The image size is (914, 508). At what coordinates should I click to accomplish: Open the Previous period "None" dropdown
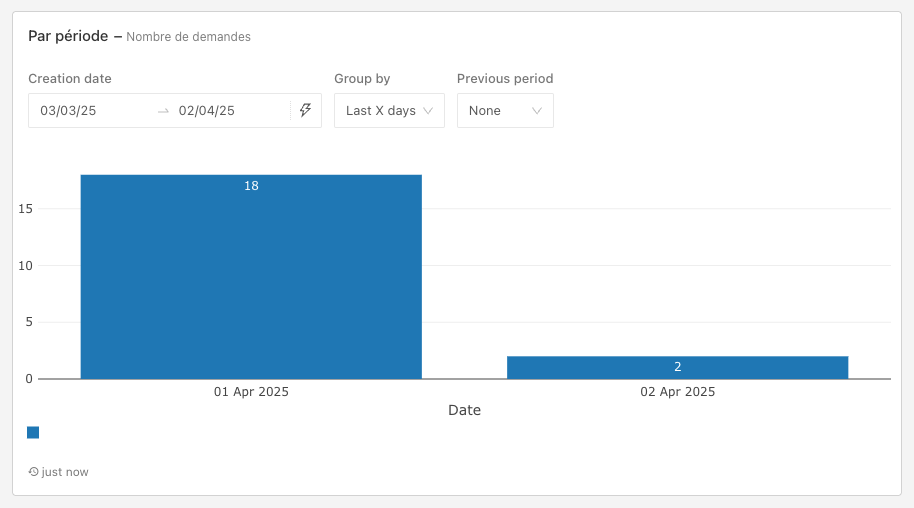tap(504, 111)
